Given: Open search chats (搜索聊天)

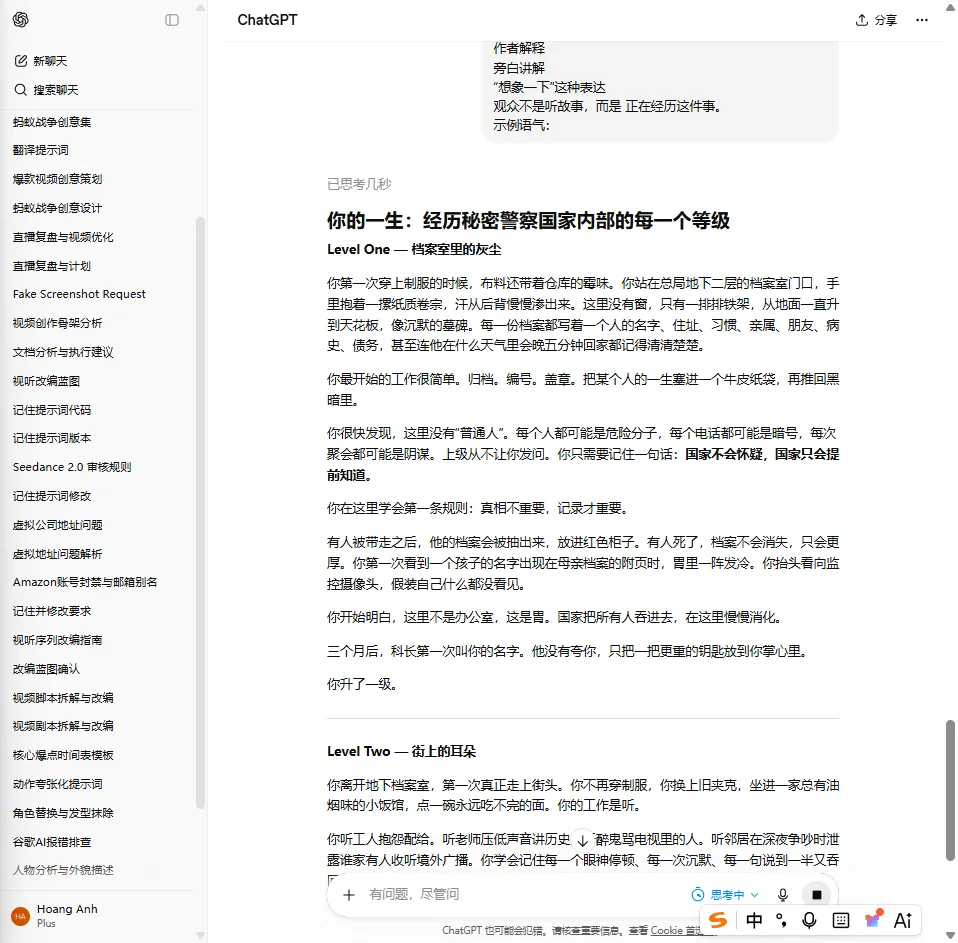Looking at the screenshot, I should pos(46,90).
